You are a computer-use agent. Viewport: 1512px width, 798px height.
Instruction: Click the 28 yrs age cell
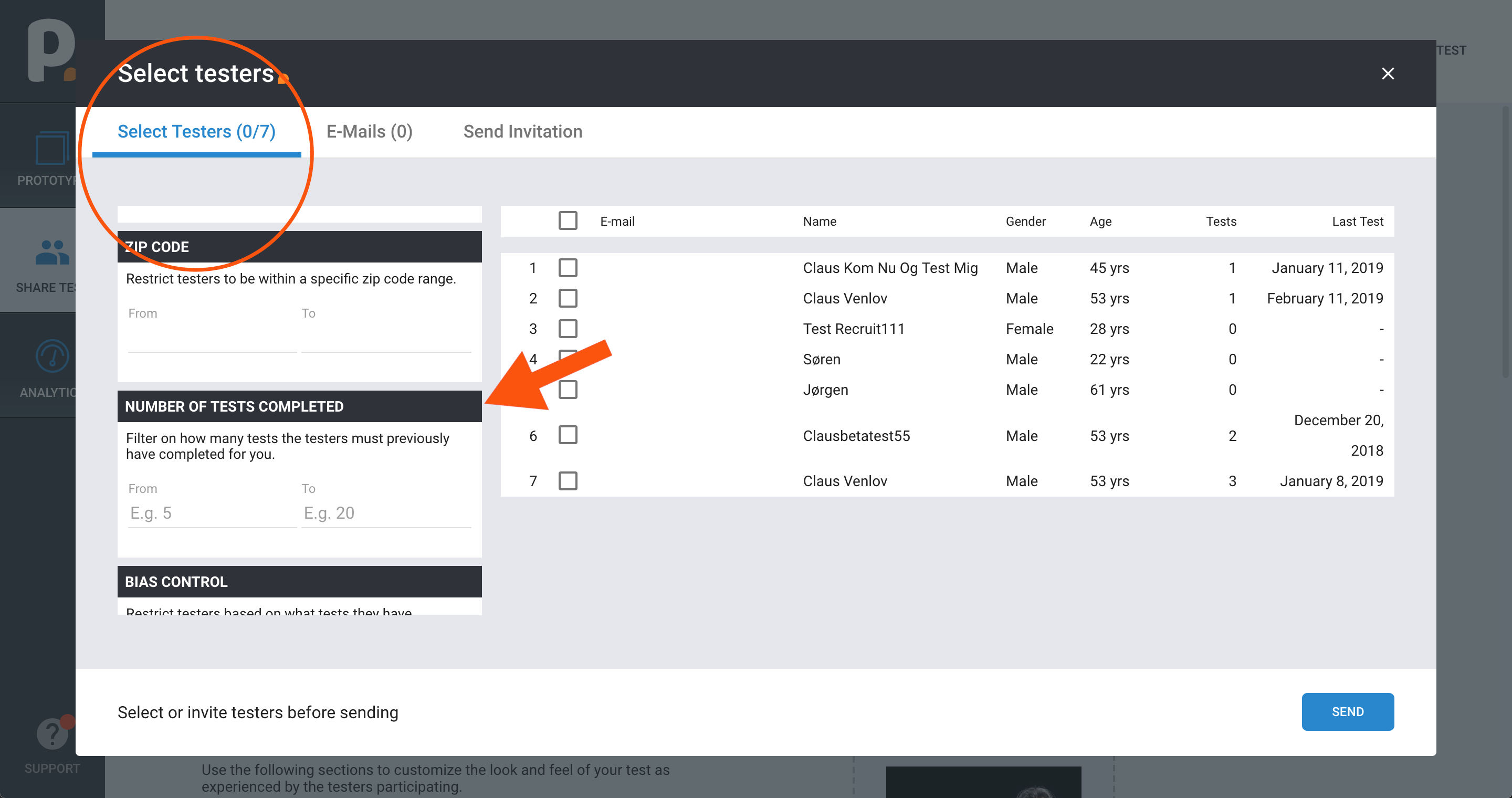pos(1109,329)
